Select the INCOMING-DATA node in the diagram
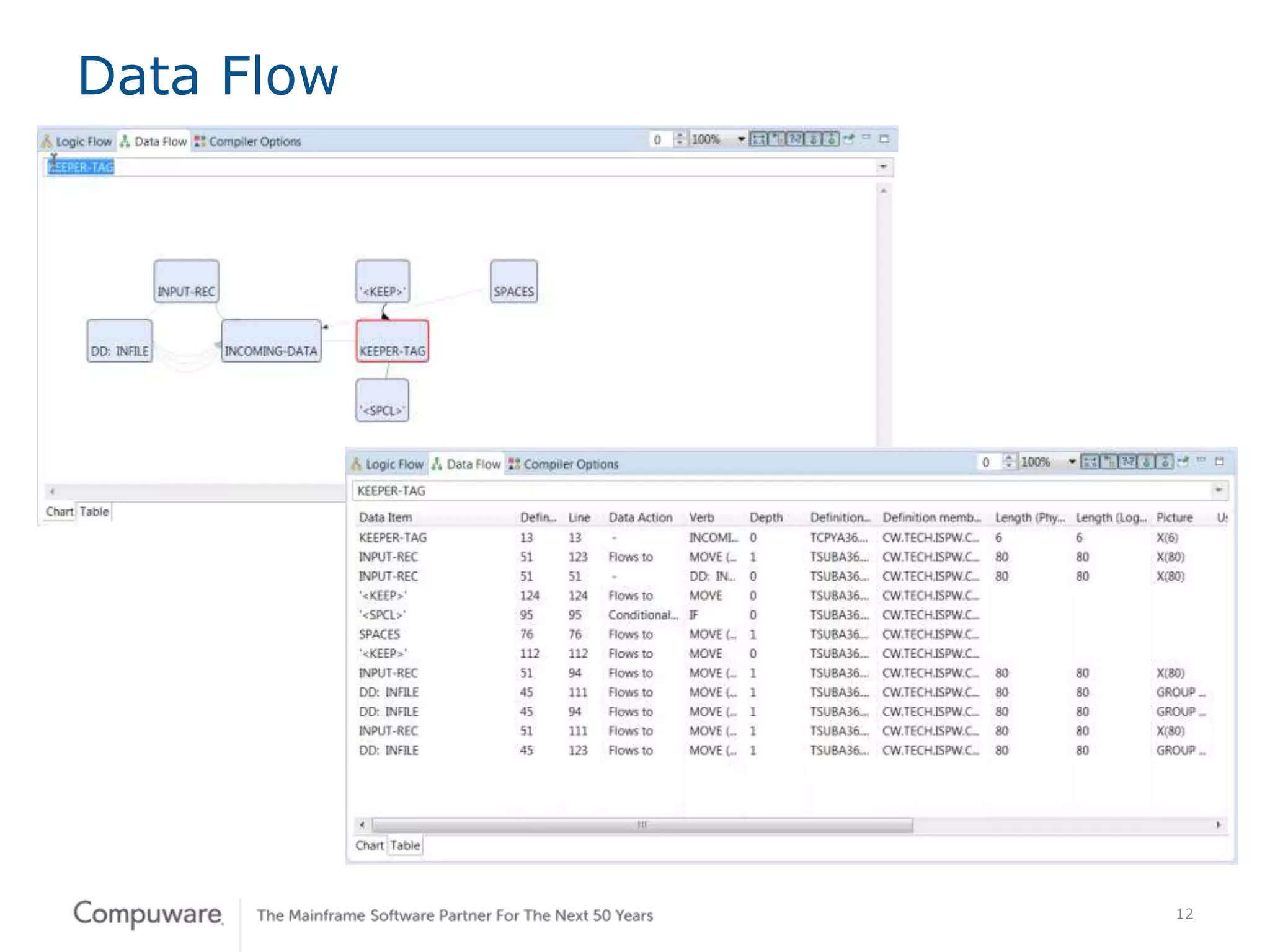Screen dimensions: 1270x952 (x=271, y=341)
